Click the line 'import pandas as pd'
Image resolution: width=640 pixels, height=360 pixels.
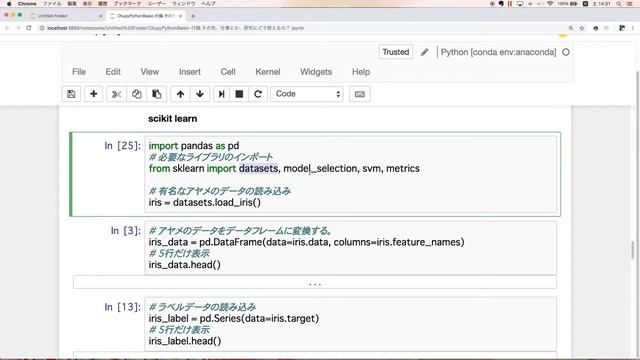point(194,146)
